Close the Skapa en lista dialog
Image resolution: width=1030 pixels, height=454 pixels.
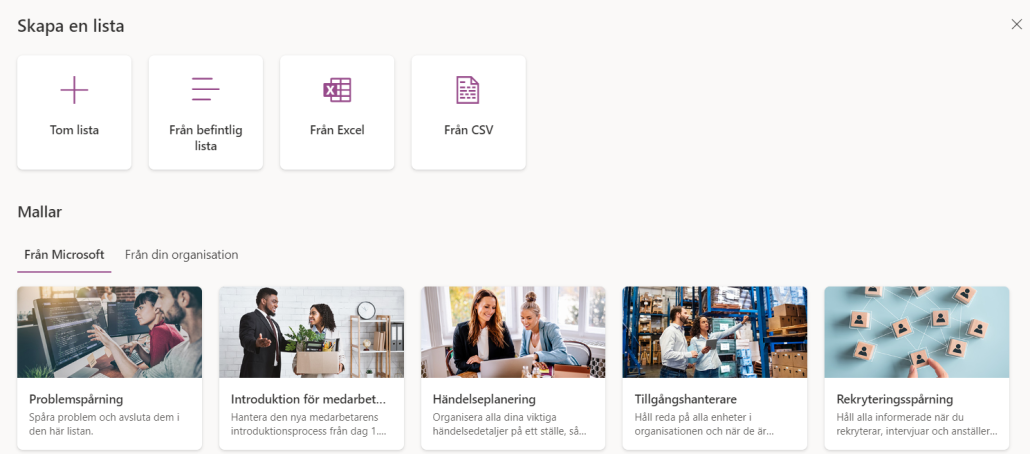click(x=1016, y=25)
